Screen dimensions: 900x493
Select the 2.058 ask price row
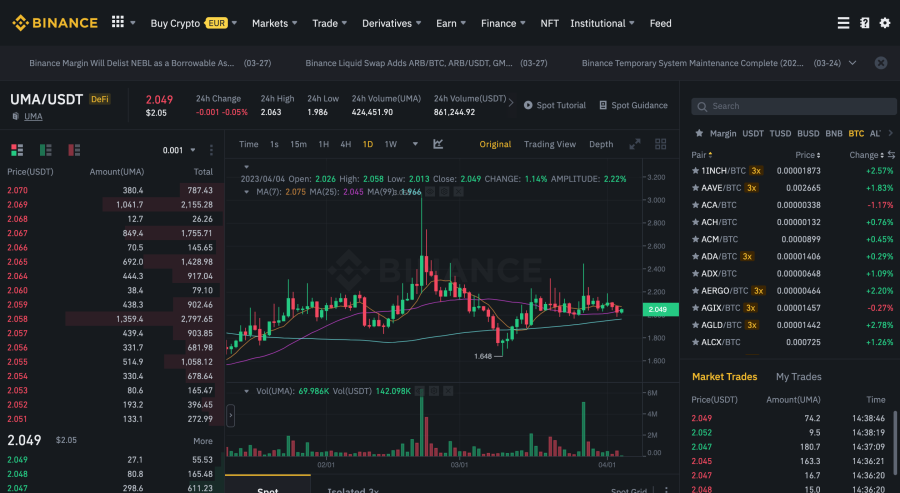(112, 319)
